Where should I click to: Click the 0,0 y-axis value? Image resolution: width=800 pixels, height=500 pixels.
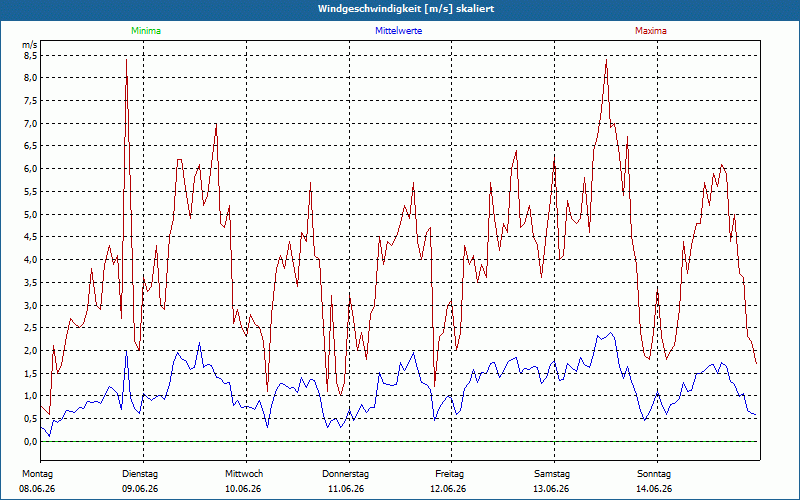point(31,441)
